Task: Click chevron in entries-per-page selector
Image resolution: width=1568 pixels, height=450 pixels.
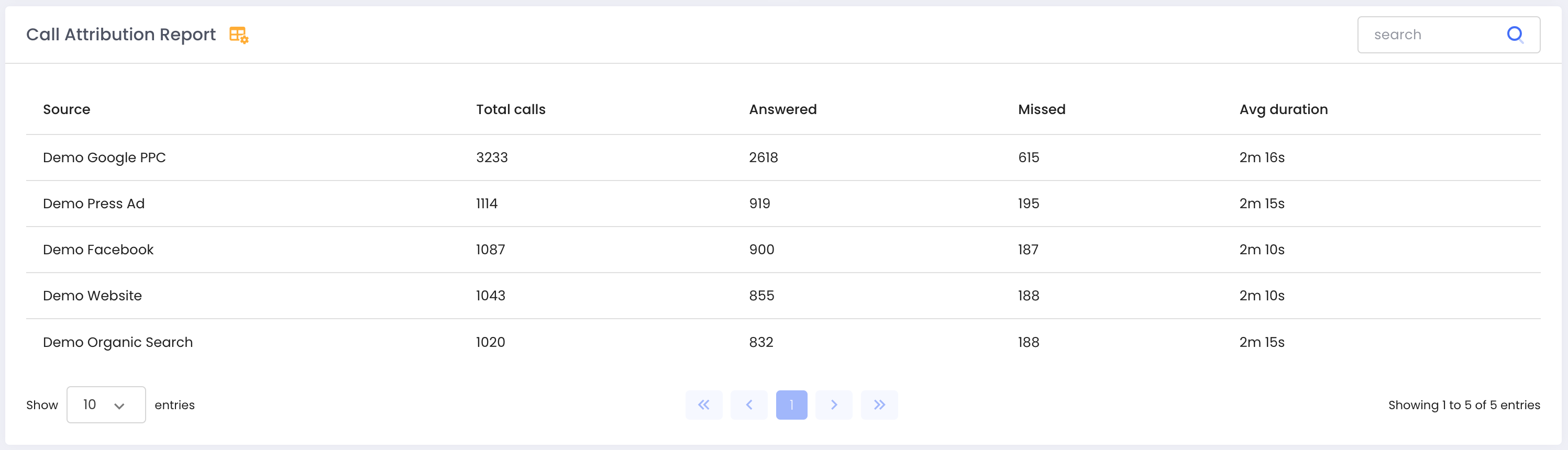Action: (119, 406)
